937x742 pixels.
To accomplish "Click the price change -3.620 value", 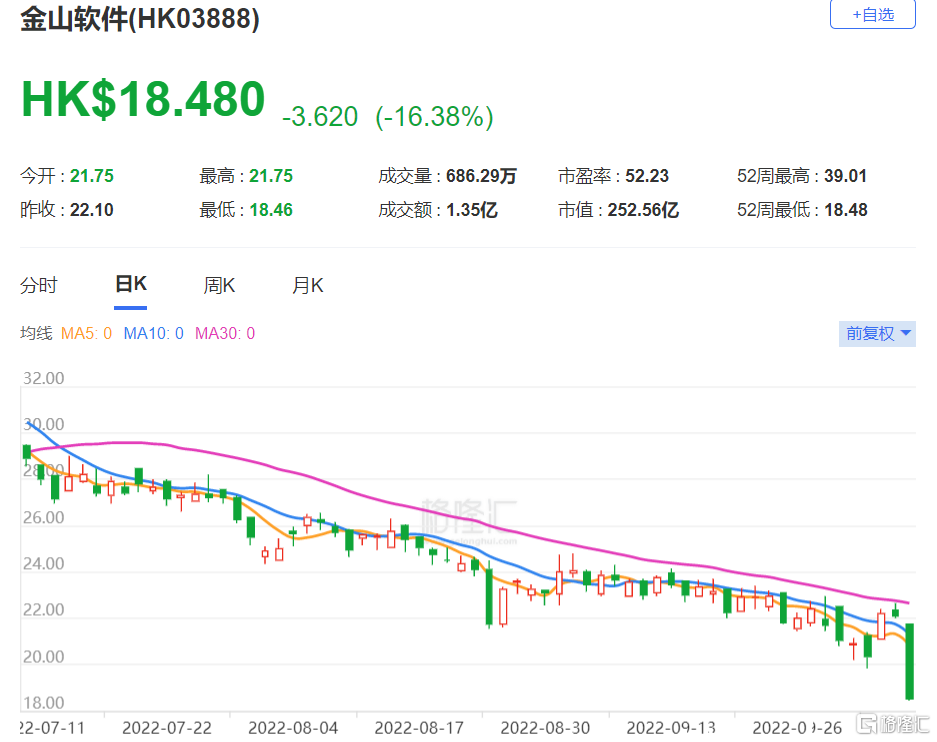I will (x=320, y=116).
